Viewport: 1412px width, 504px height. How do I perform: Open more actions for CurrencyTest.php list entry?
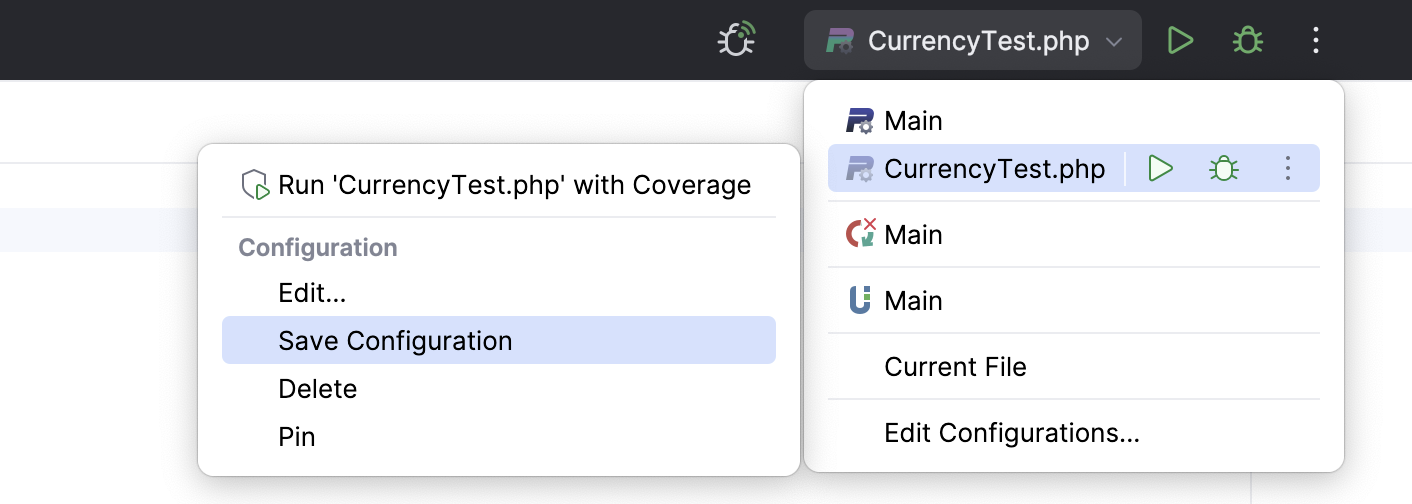(1288, 169)
